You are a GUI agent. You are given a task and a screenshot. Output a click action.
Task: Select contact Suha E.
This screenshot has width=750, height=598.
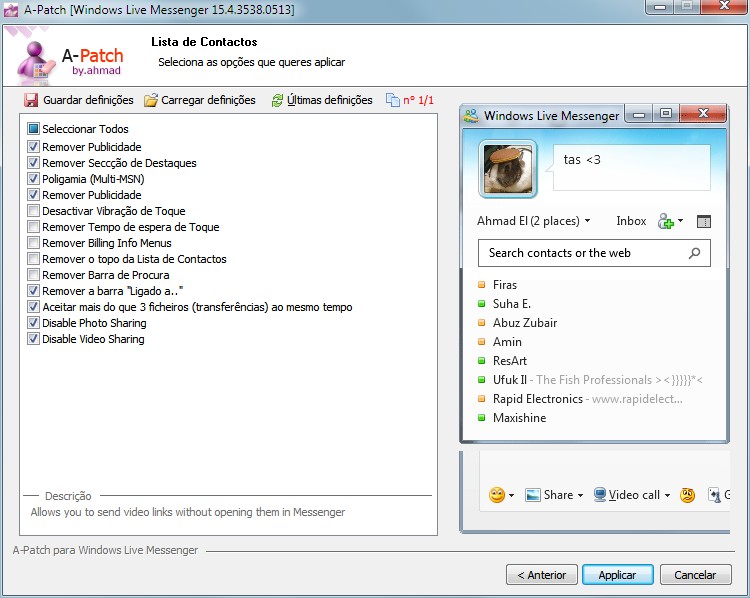(512, 304)
